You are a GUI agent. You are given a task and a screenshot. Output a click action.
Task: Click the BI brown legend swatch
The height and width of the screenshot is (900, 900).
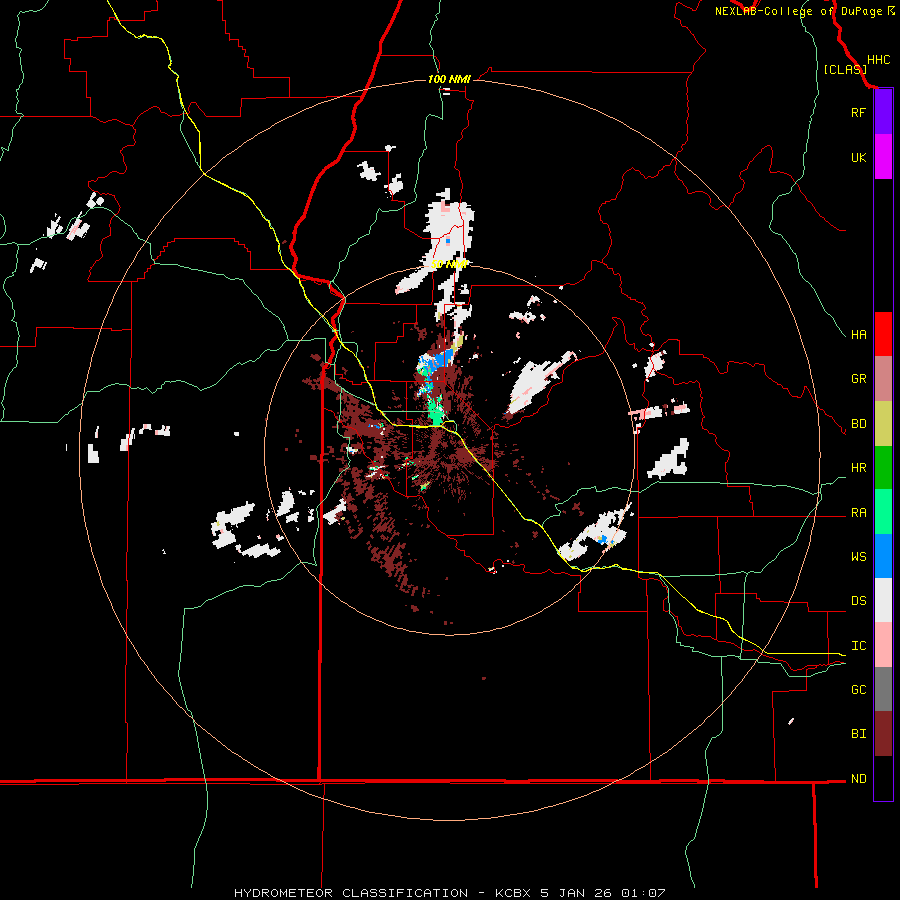pos(883,734)
